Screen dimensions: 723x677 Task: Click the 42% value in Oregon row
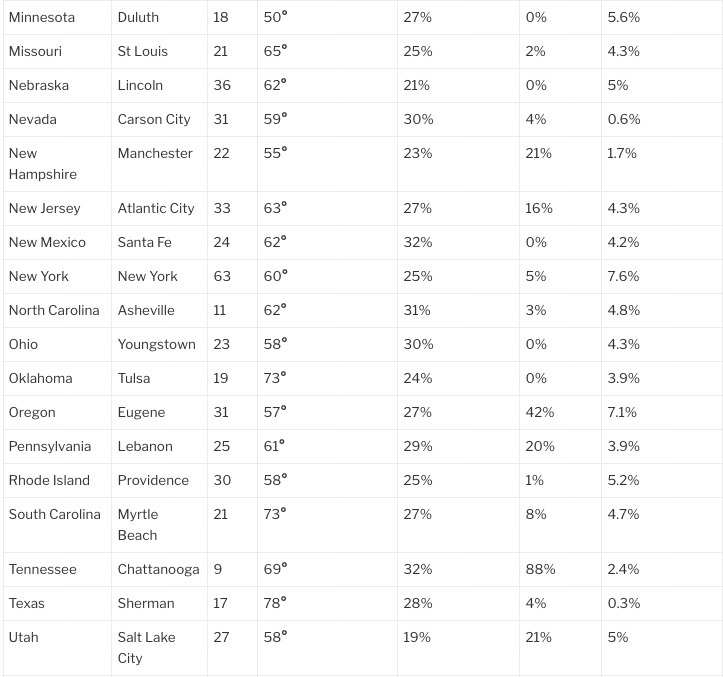539,412
